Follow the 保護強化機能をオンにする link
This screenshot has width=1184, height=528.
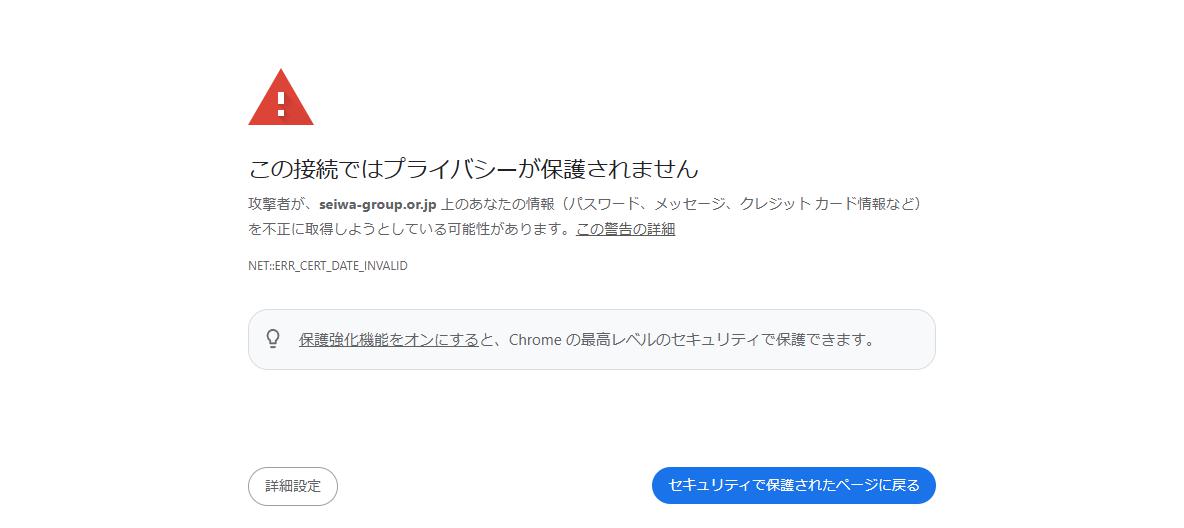point(389,339)
